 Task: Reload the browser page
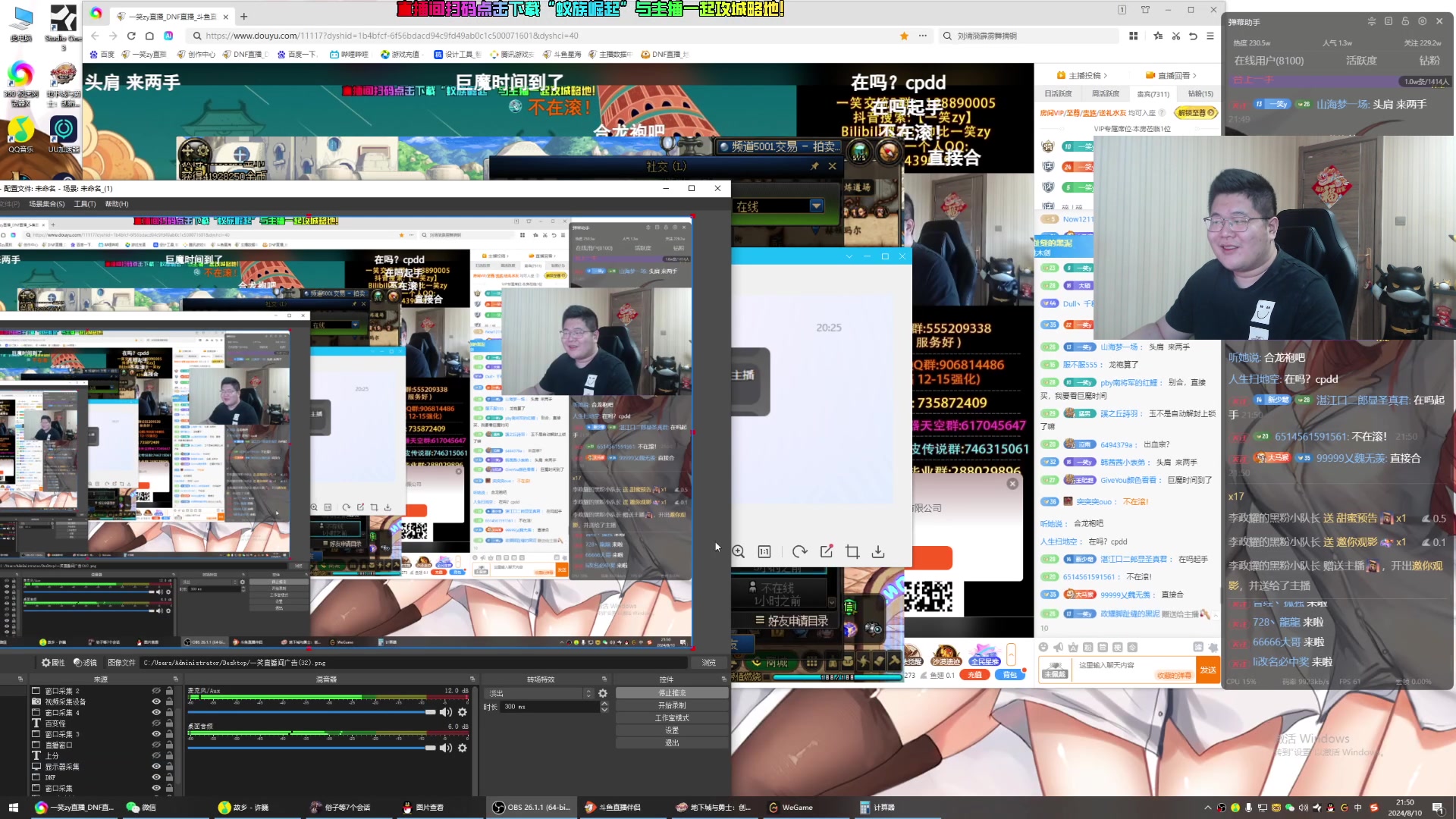coord(131,36)
